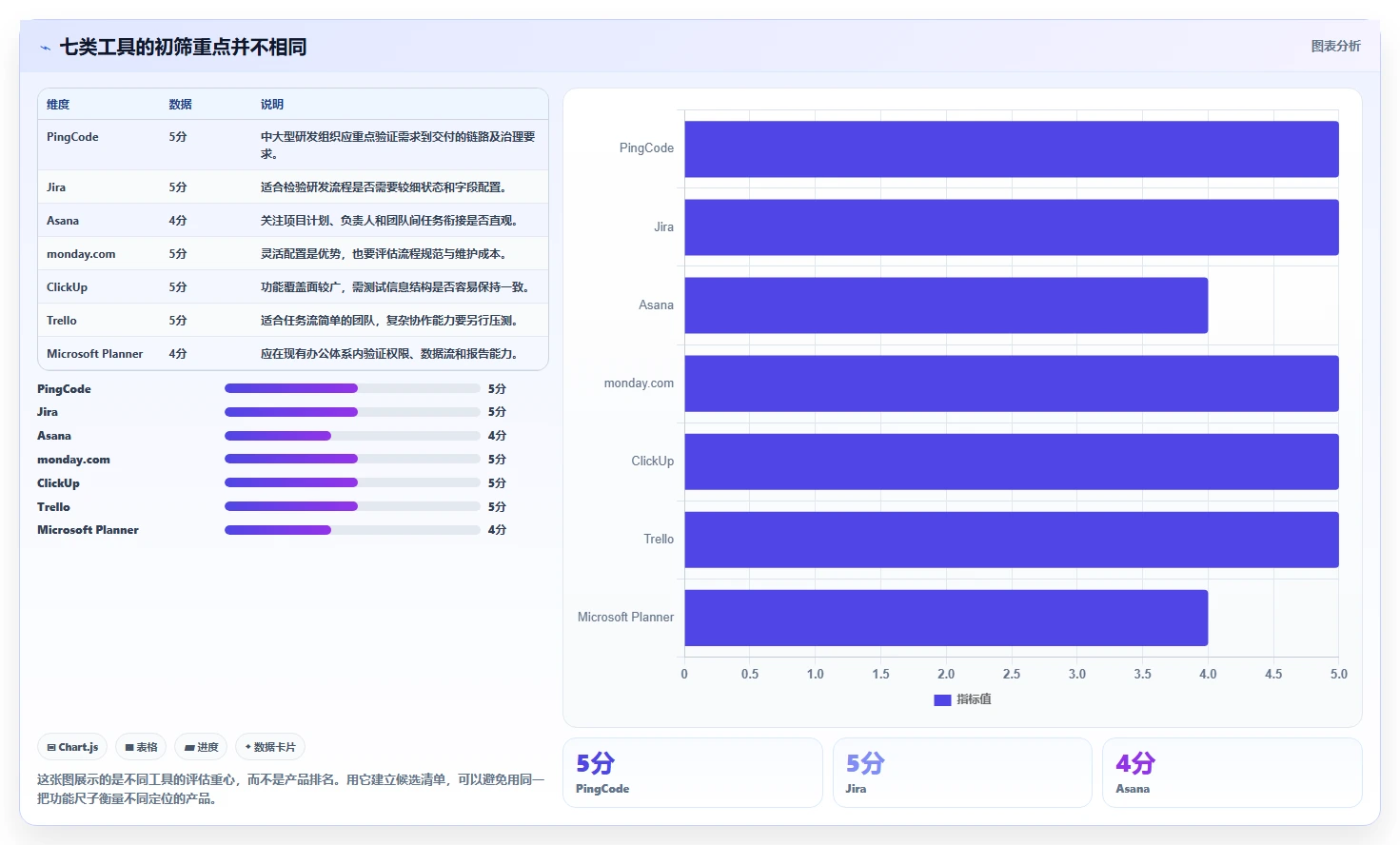Viewport: 1400px width, 845px height.
Task: Select the 表格 tag chip
Action: pyautogui.click(x=141, y=747)
